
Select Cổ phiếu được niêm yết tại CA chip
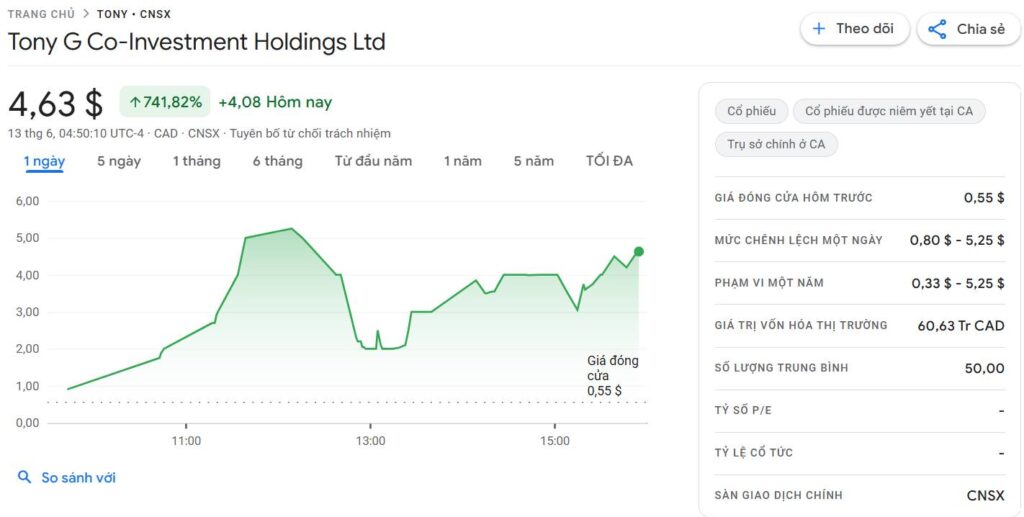[889, 111]
